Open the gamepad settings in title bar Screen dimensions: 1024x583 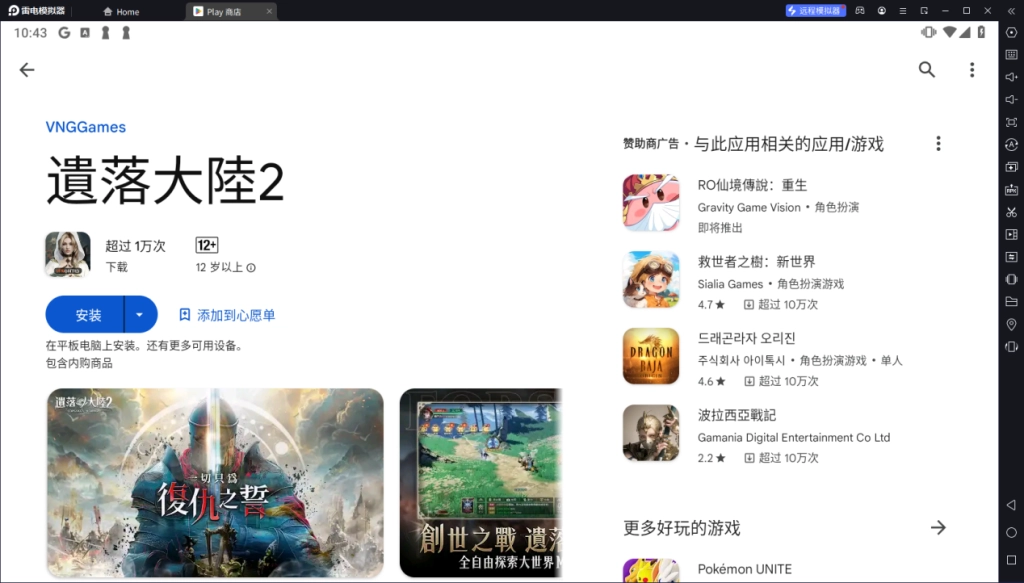[x=861, y=10]
